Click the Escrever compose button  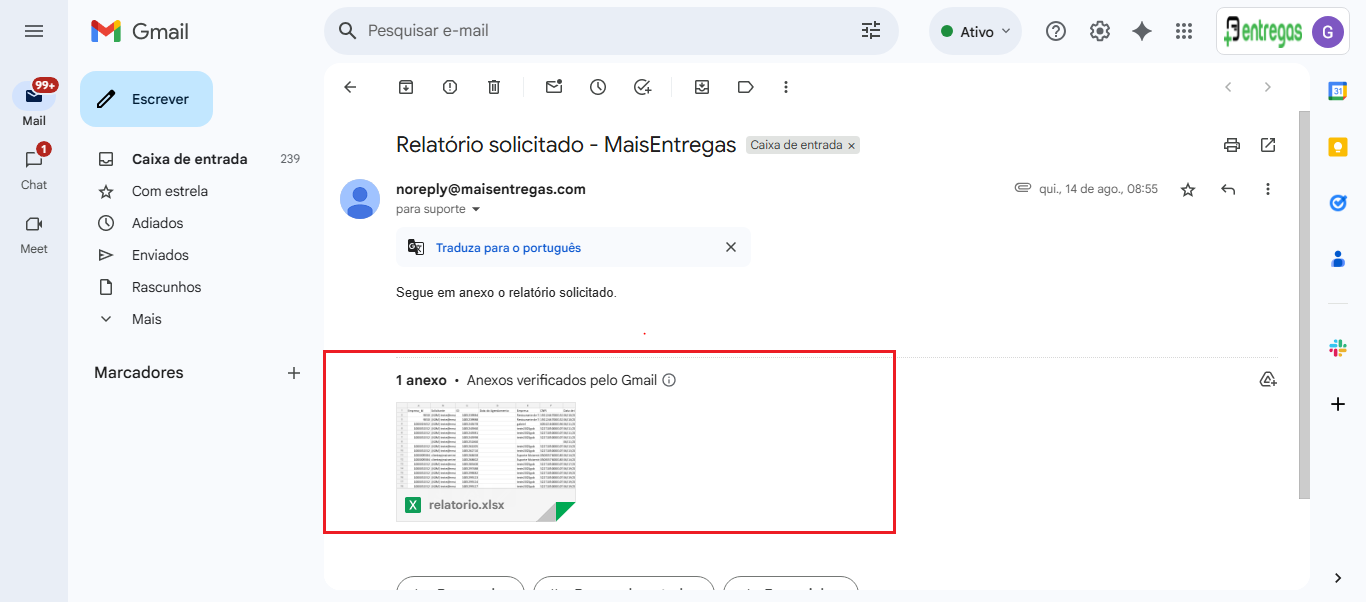coord(146,99)
